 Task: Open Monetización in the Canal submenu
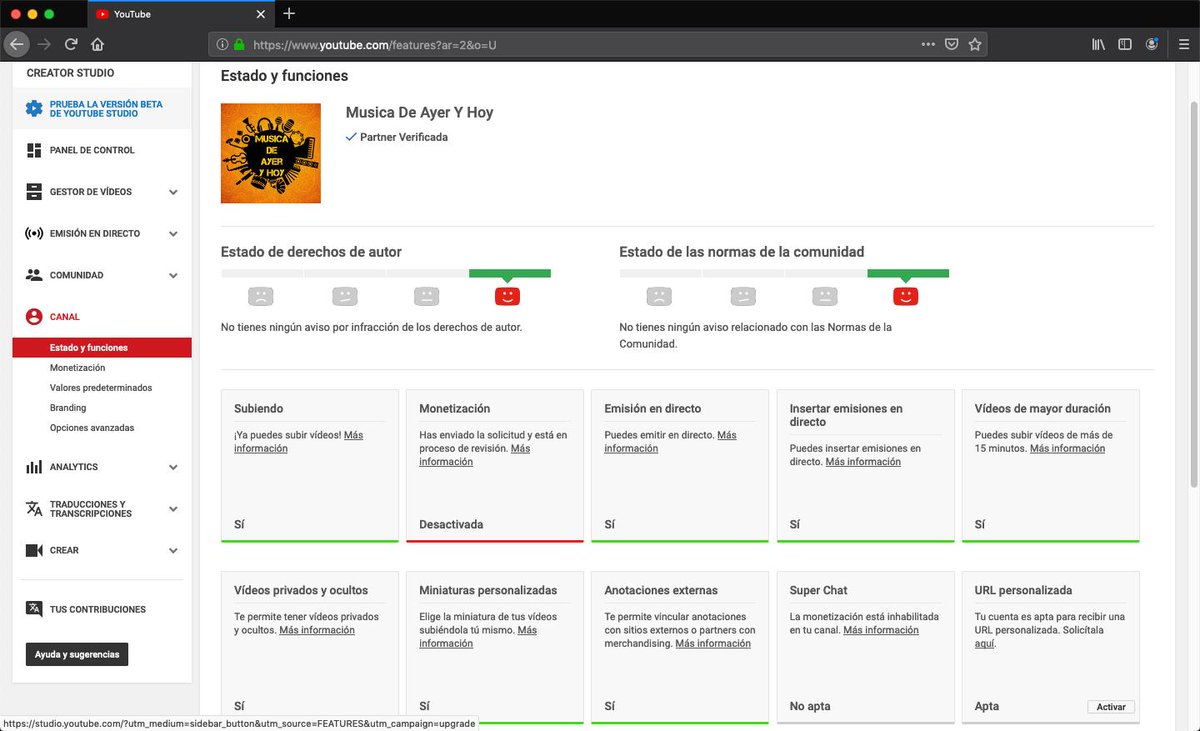77,368
